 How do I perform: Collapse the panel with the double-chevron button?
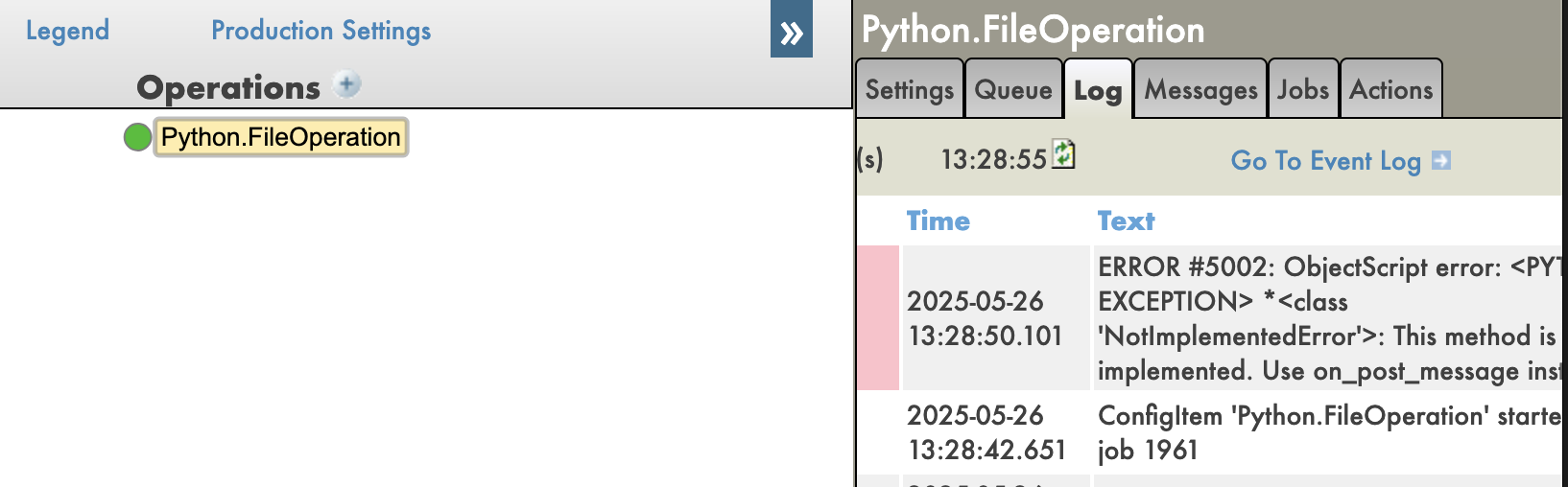pyautogui.click(x=791, y=30)
